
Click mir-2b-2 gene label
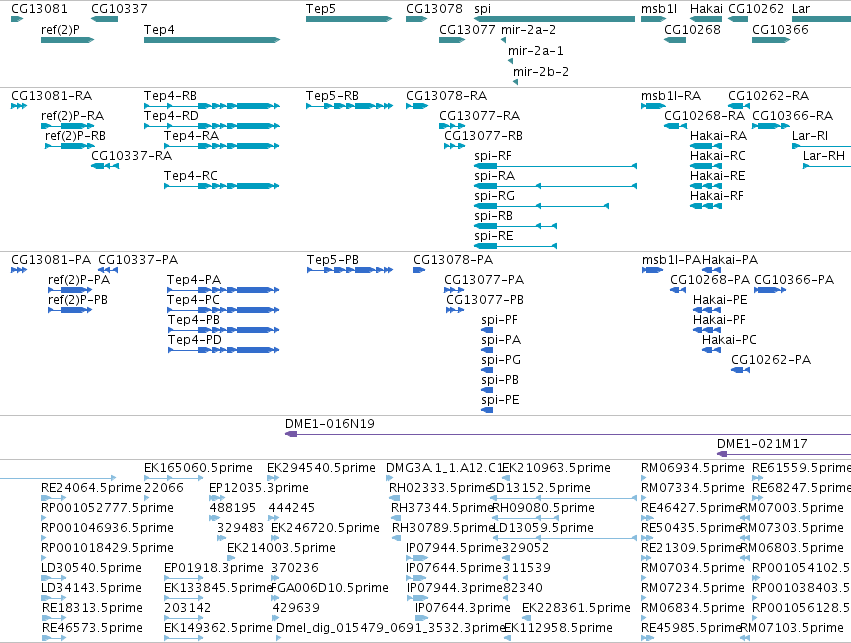541,72
